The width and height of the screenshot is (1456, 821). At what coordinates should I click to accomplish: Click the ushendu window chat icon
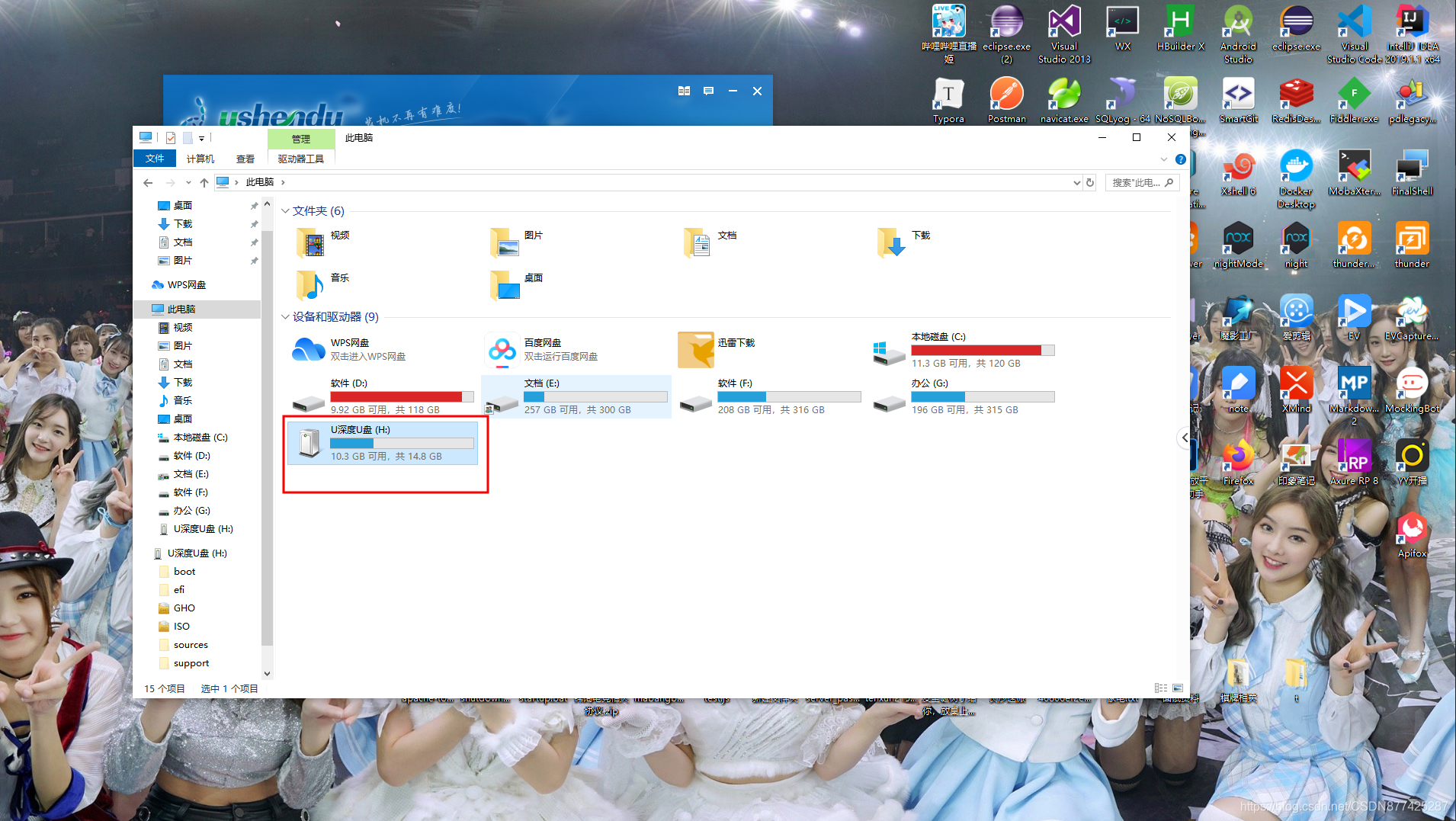pyautogui.click(x=708, y=91)
